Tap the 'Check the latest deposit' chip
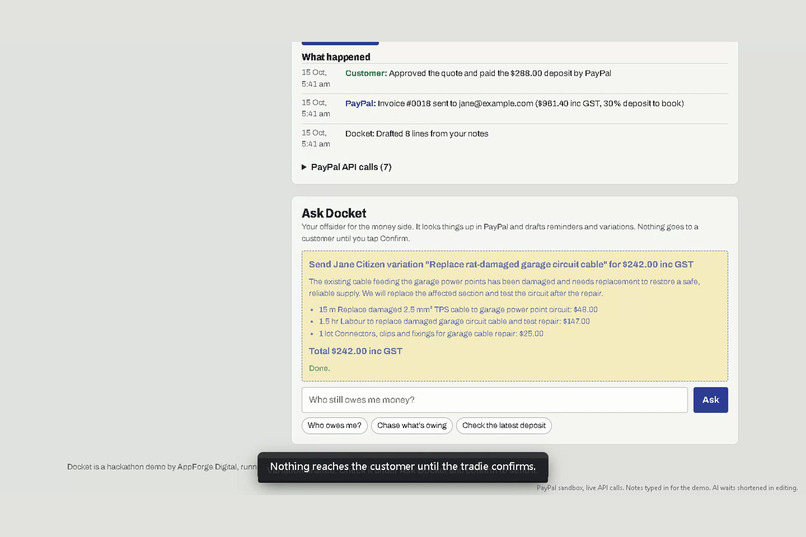806x537 pixels. coord(504,425)
